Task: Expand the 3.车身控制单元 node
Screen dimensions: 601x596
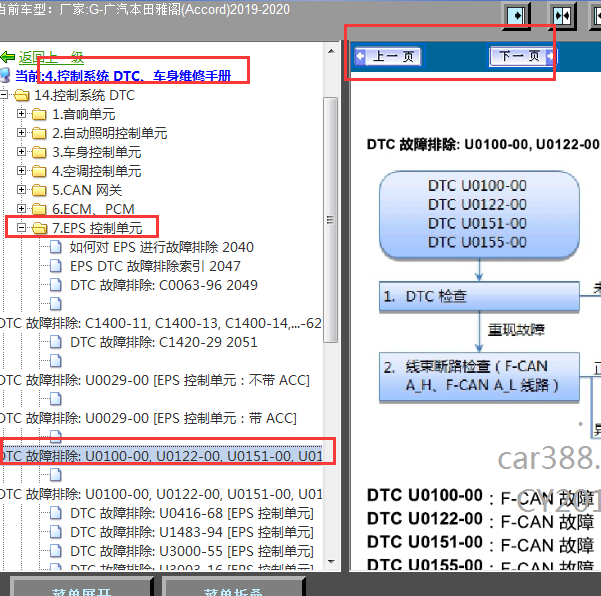Action: [x=21, y=151]
